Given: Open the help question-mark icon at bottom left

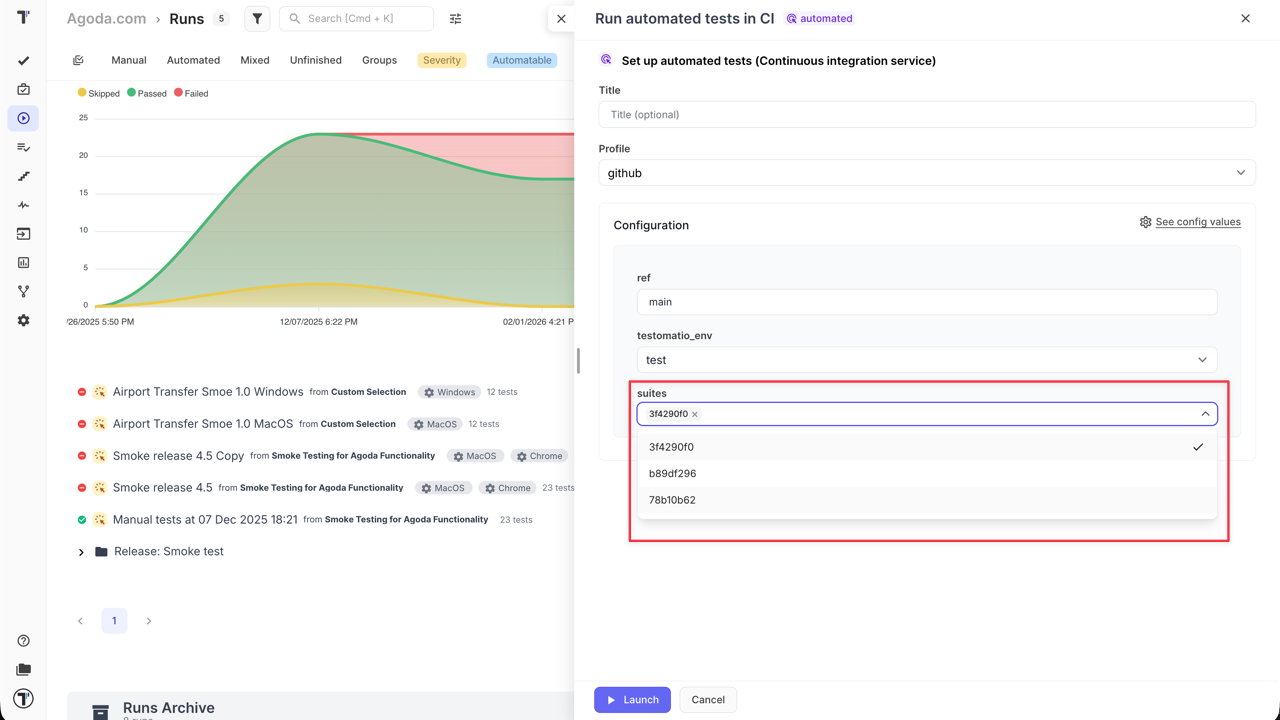Looking at the screenshot, I should pos(23,640).
